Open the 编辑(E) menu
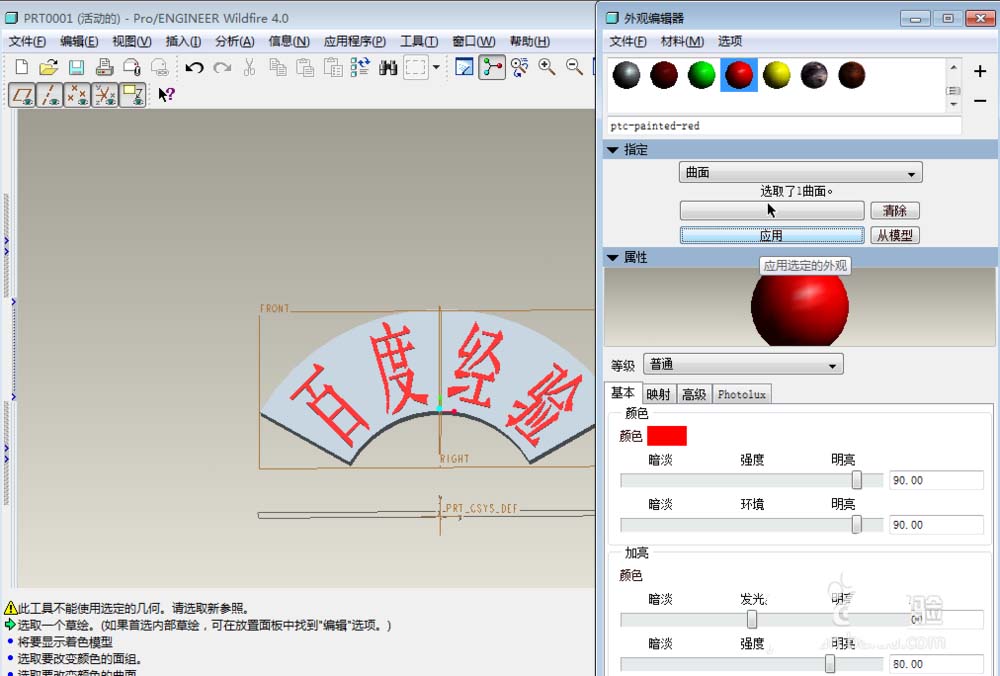Image resolution: width=1000 pixels, height=676 pixels. (79, 41)
